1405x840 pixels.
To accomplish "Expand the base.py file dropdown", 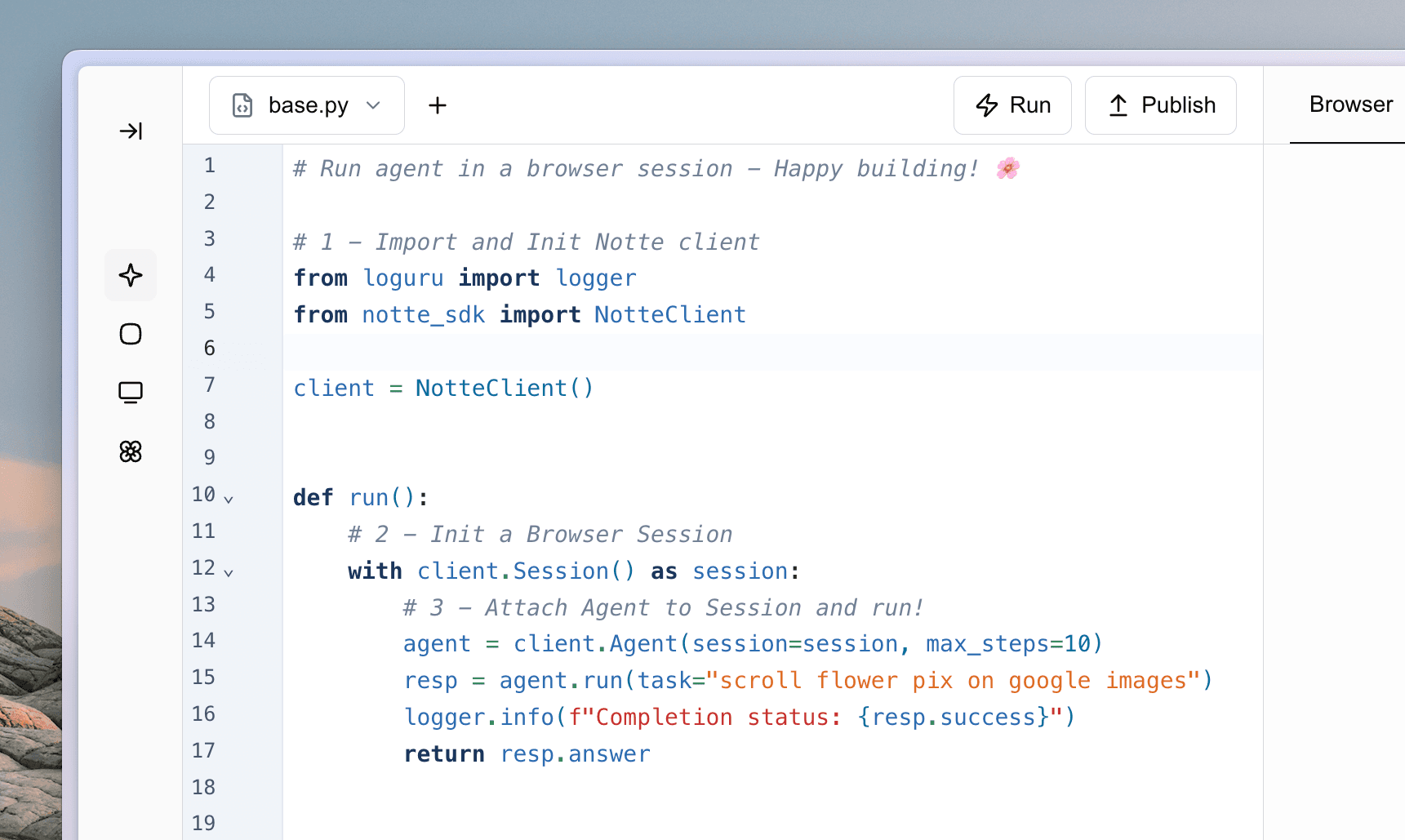I will click(x=374, y=104).
